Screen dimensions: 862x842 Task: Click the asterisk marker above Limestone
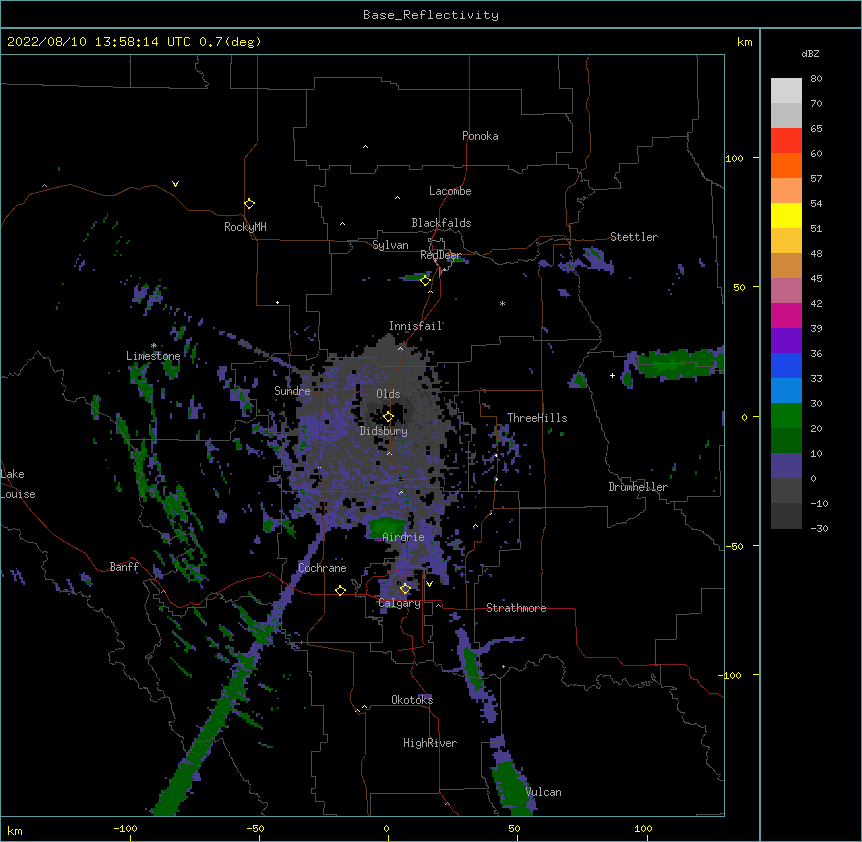pos(153,346)
